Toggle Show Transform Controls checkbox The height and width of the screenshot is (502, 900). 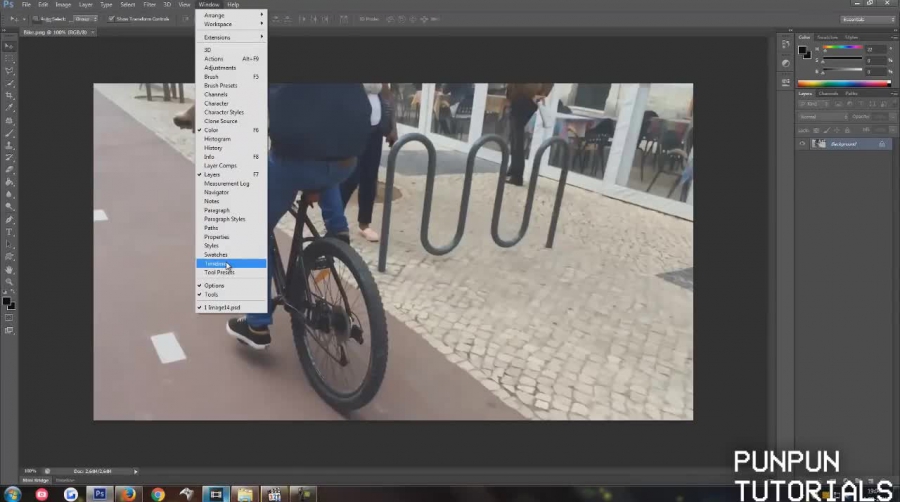[x=112, y=19]
